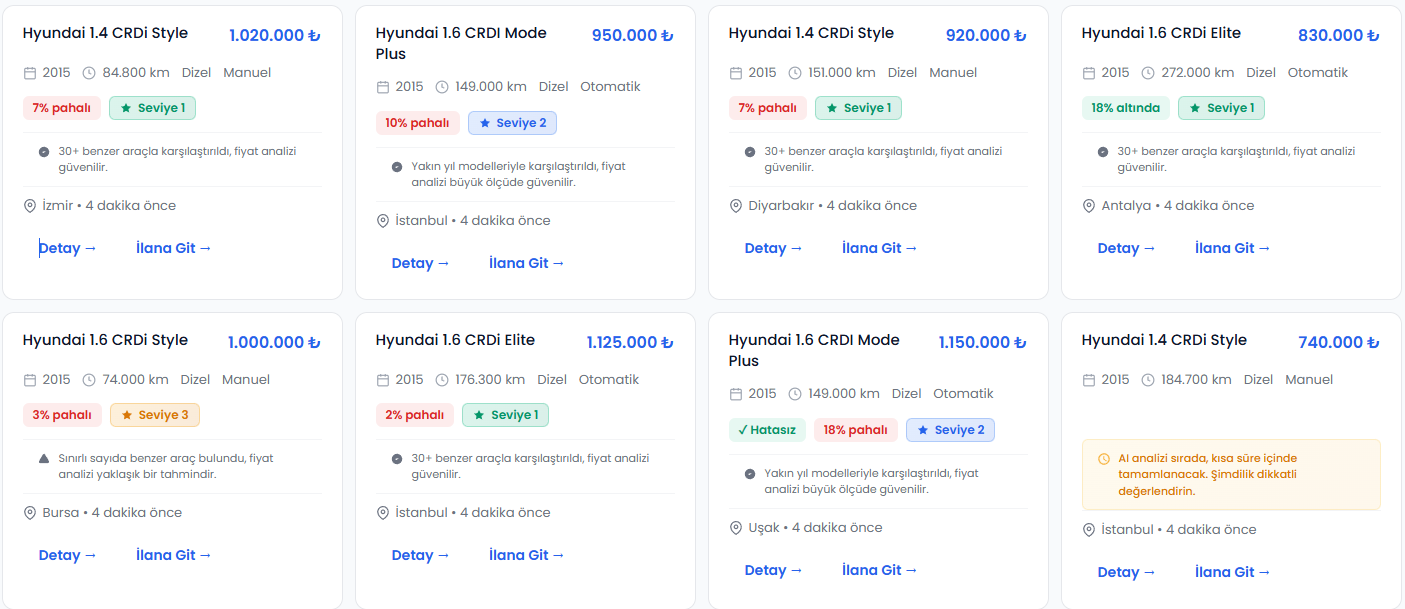Click the 18% altında badge

coord(1126,108)
